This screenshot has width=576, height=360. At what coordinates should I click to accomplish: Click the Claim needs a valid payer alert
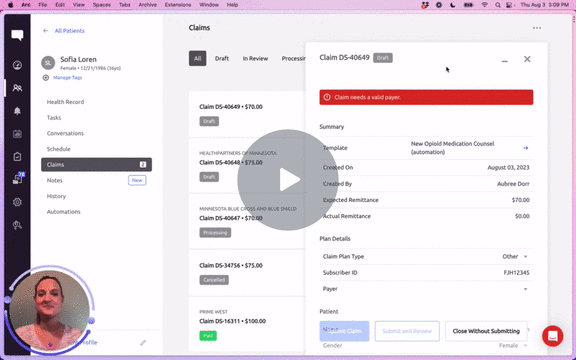point(426,97)
